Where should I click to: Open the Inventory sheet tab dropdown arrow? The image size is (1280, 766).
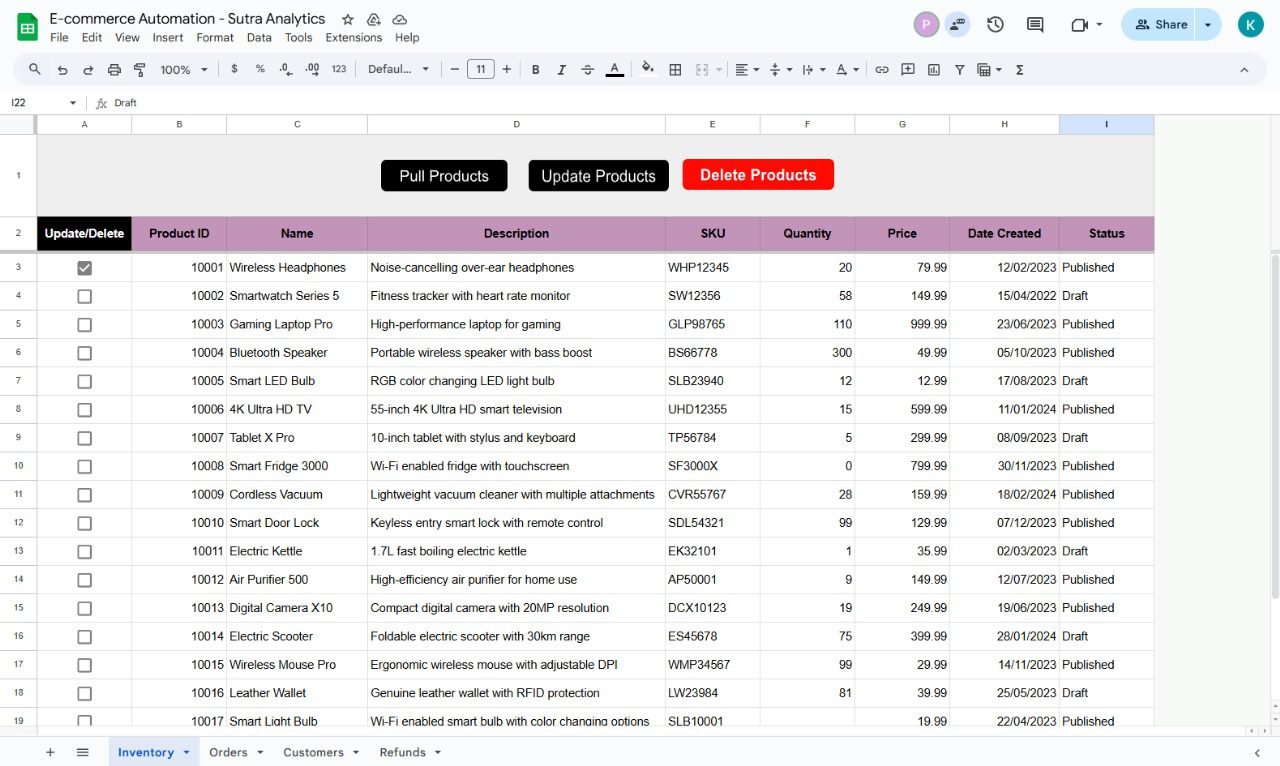[186, 753]
